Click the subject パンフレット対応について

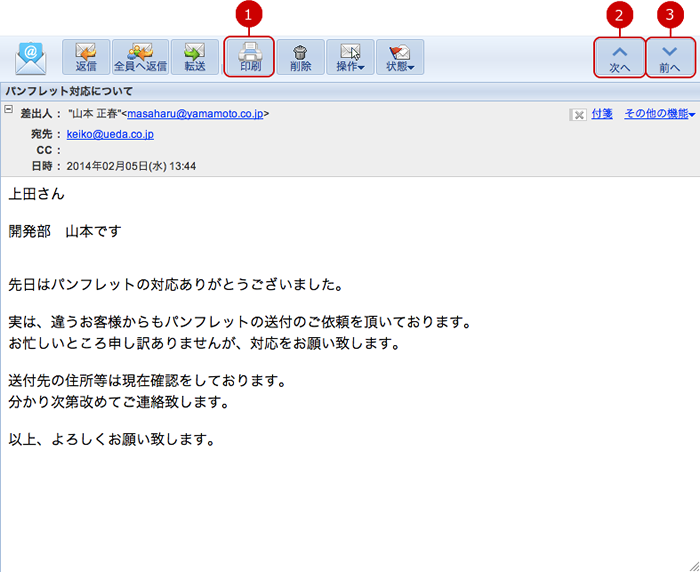69,92
